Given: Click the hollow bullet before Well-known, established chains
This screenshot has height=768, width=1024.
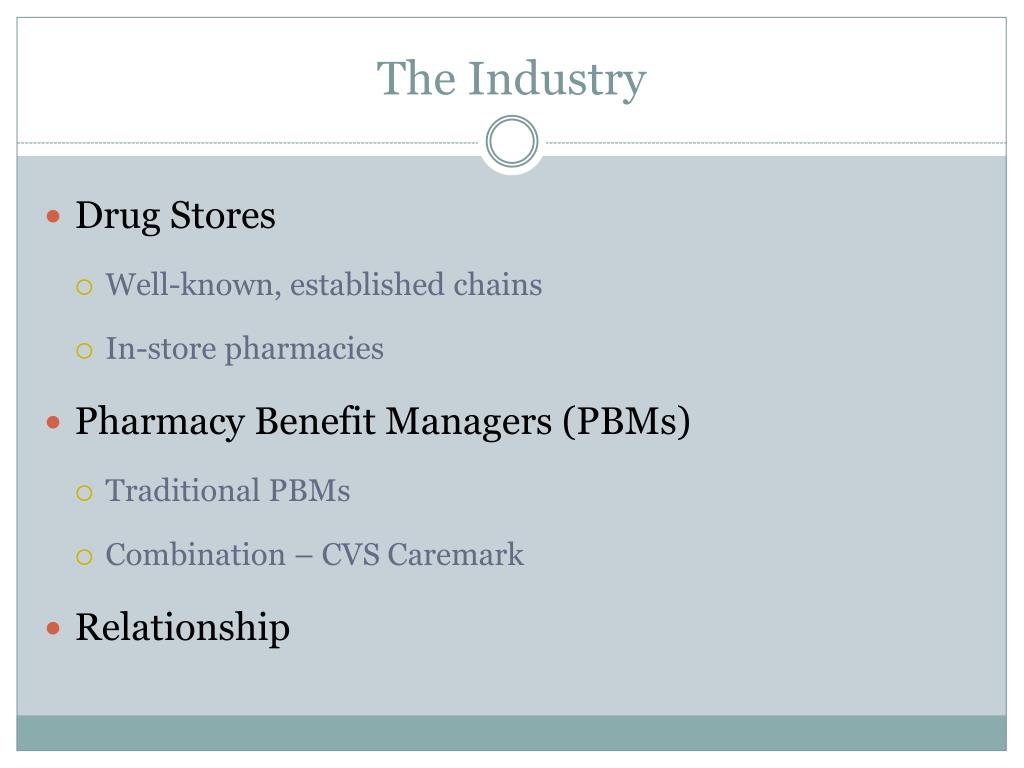Looking at the screenshot, I should tap(84, 287).
